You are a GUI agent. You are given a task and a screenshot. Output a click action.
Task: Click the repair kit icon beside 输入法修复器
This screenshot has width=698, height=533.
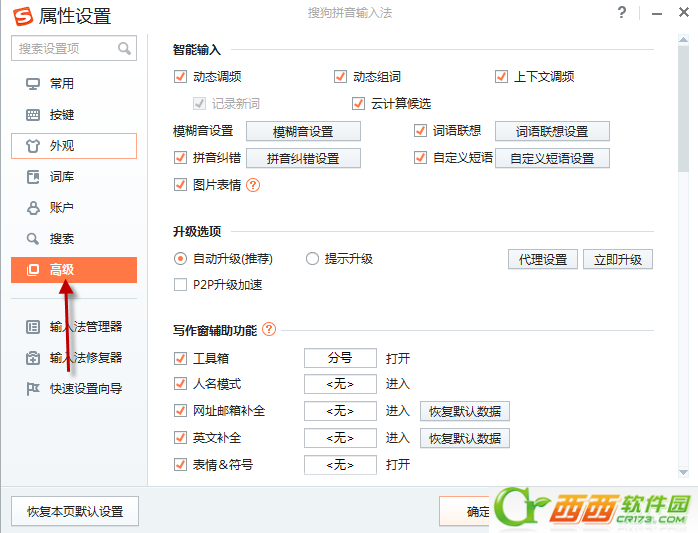click(32, 358)
